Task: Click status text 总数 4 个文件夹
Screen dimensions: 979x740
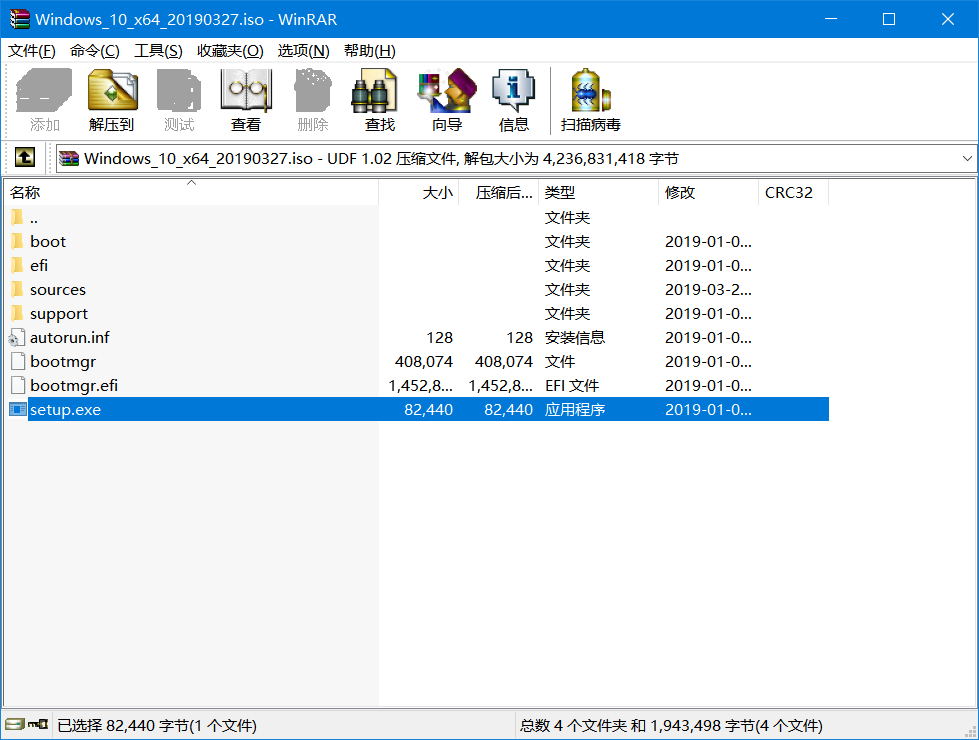Action: (671, 725)
